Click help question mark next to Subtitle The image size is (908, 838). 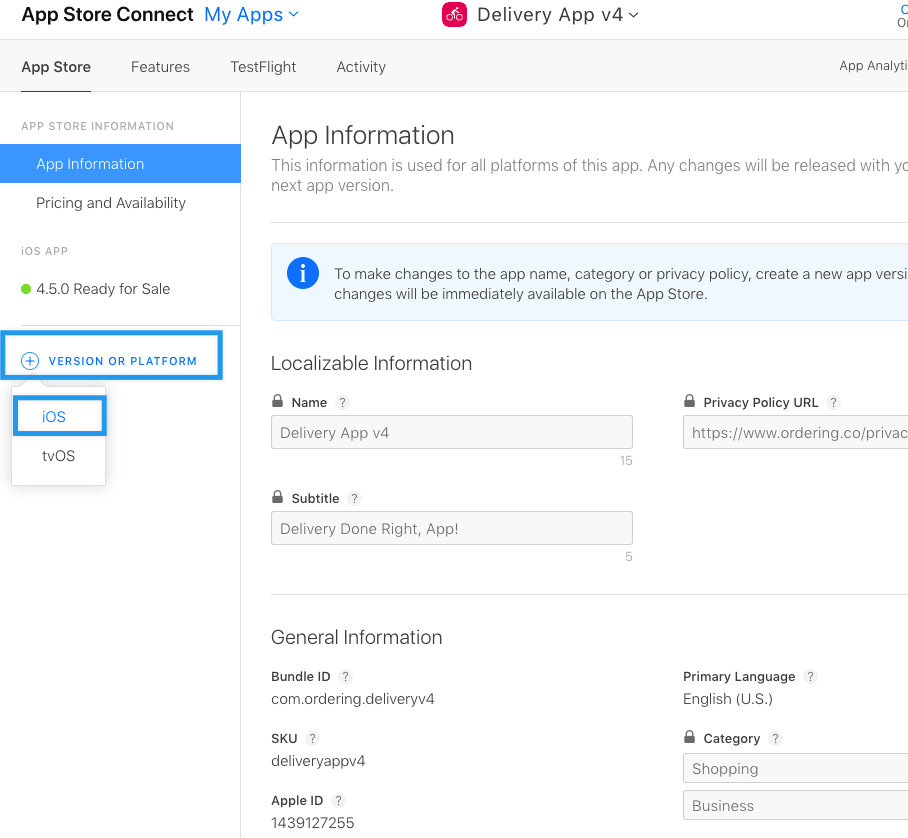point(354,499)
